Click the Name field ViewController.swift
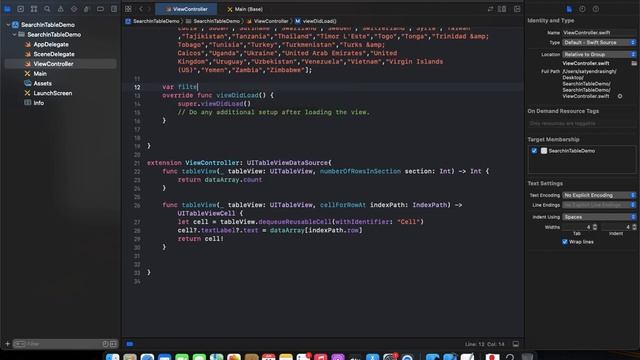 (x=599, y=33)
